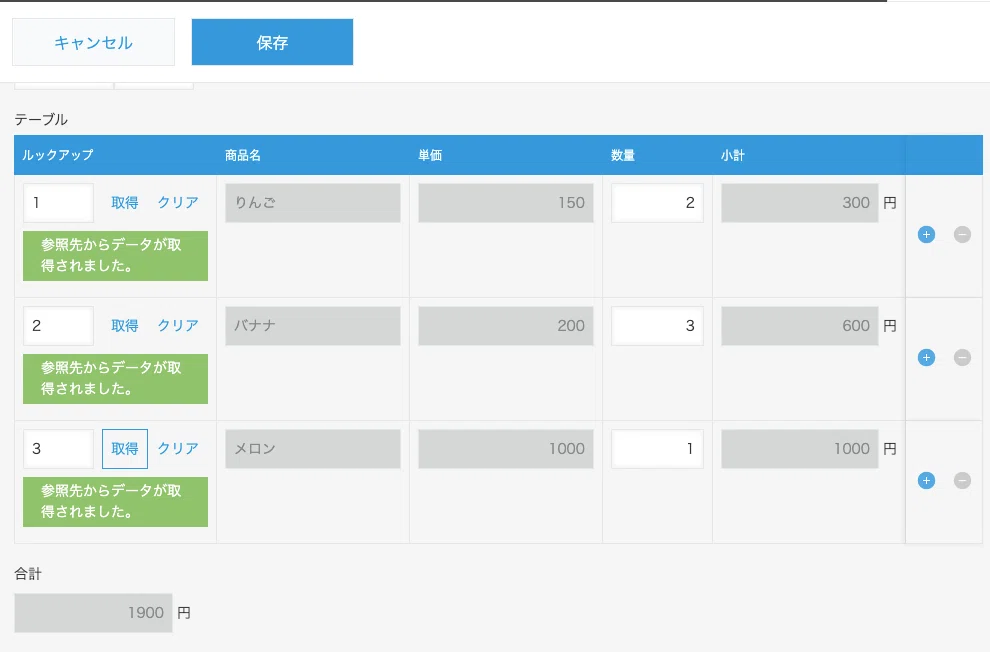Image resolution: width=990 pixels, height=652 pixels.
Task: Focus the lookup field containing 3
Action: tap(59, 449)
